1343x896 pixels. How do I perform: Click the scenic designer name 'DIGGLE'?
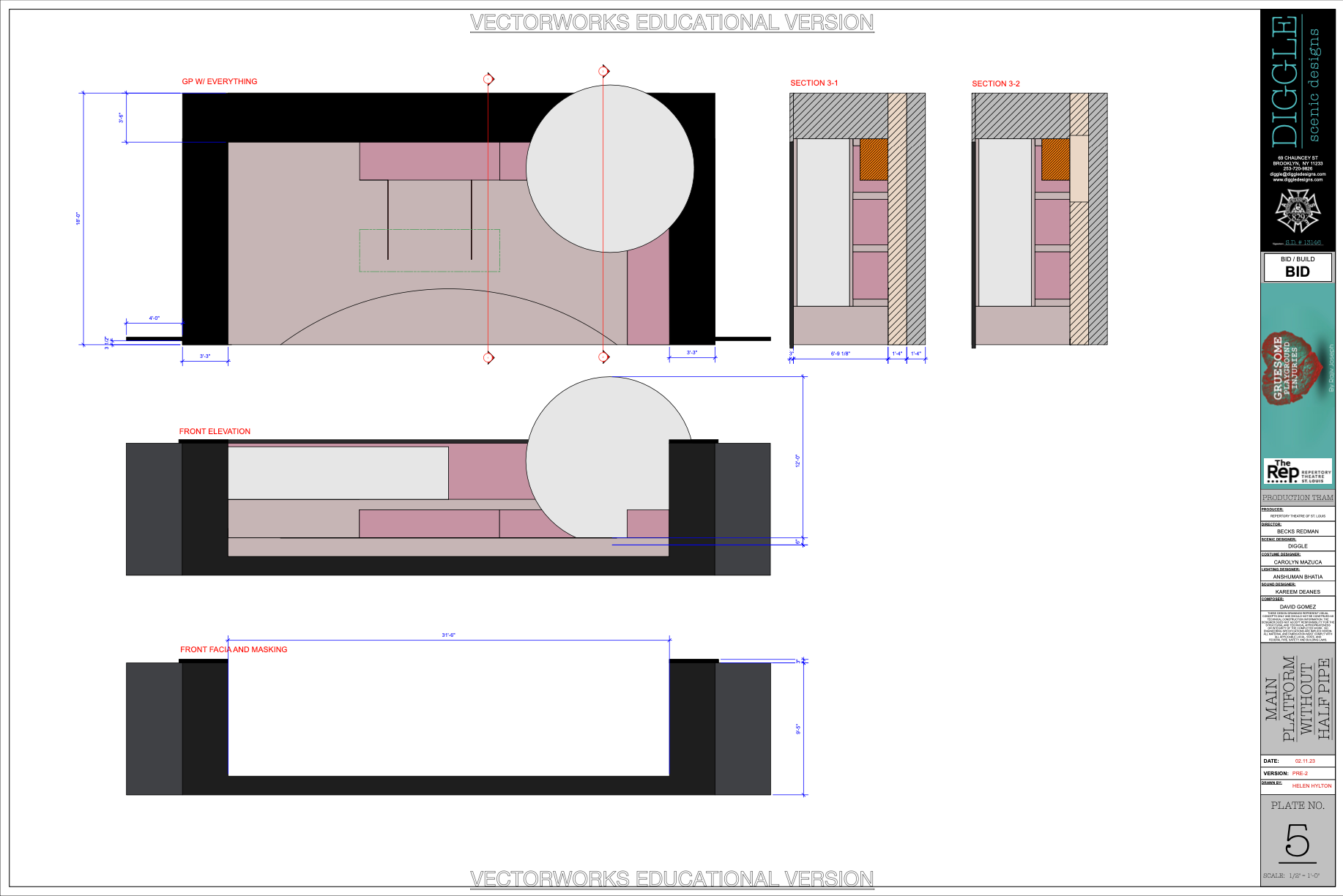[1298, 546]
